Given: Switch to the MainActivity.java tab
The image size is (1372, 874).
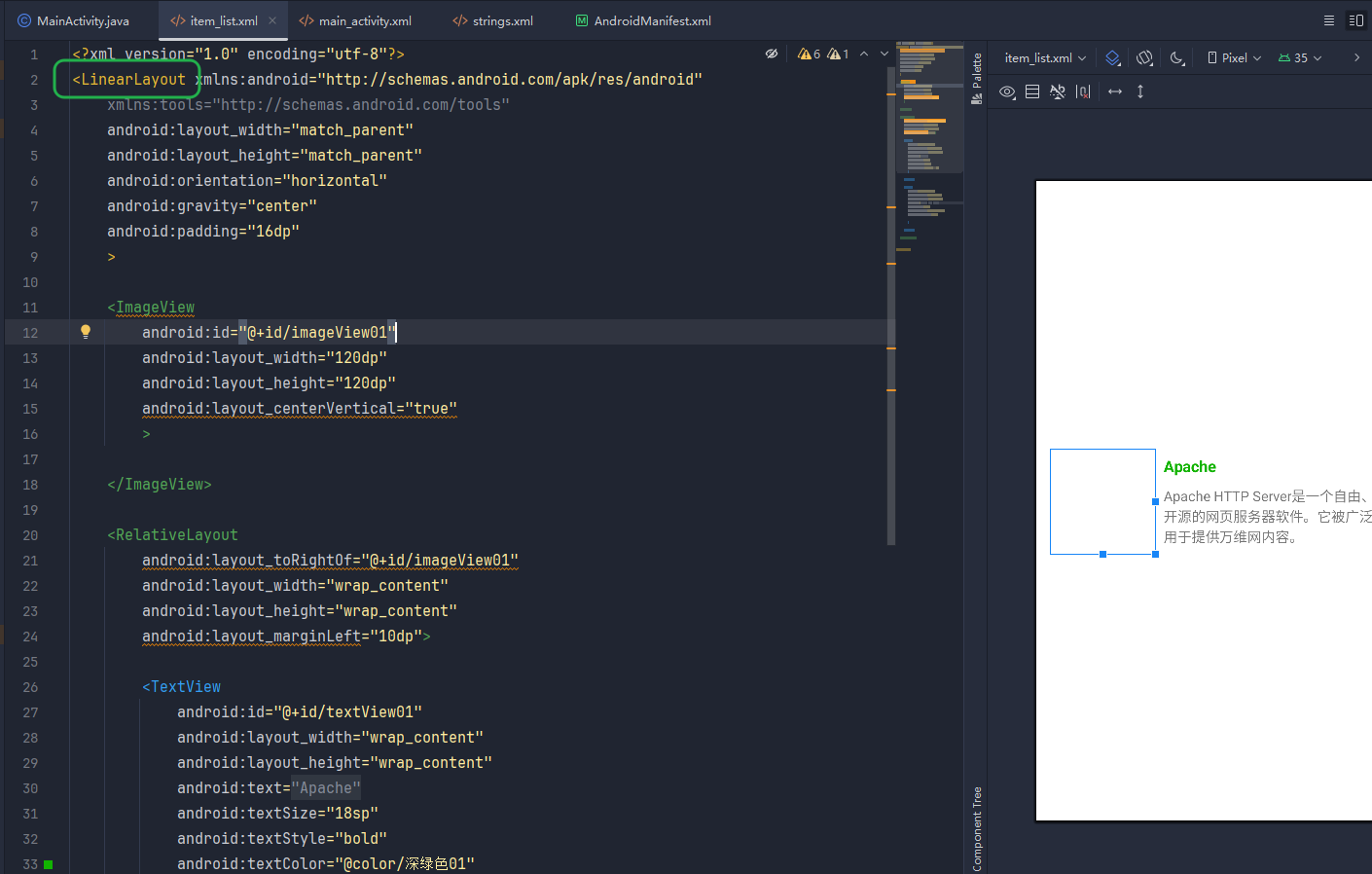Looking at the screenshot, I should [73, 20].
